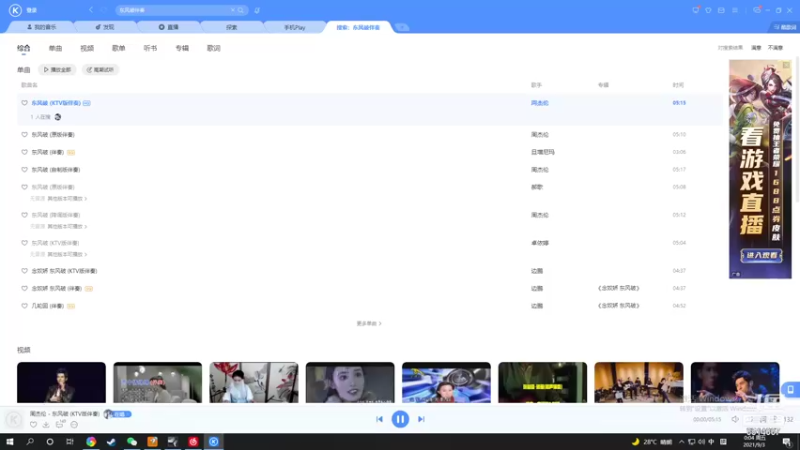The width and height of the screenshot is (800, 450).
Task: Pause the current song
Action: click(400, 419)
